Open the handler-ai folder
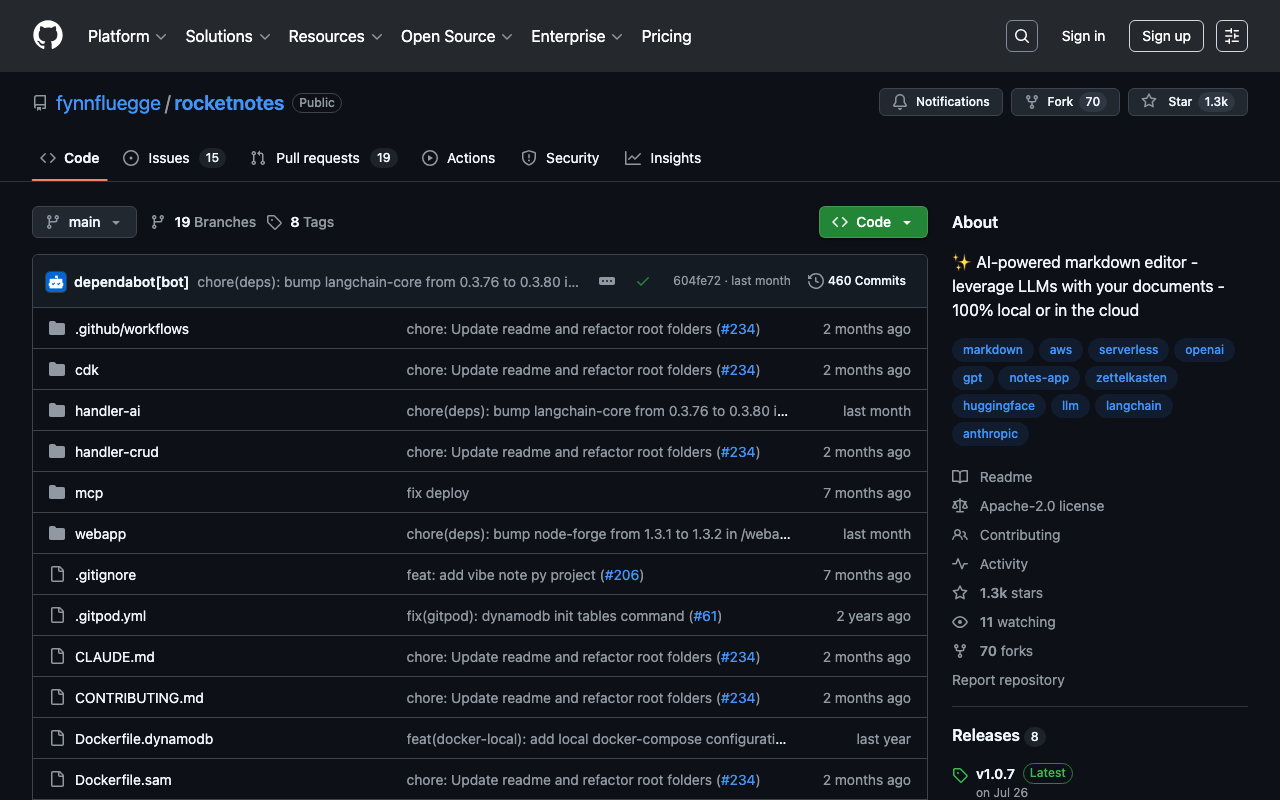The height and width of the screenshot is (800, 1280). (x=108, y=411)
